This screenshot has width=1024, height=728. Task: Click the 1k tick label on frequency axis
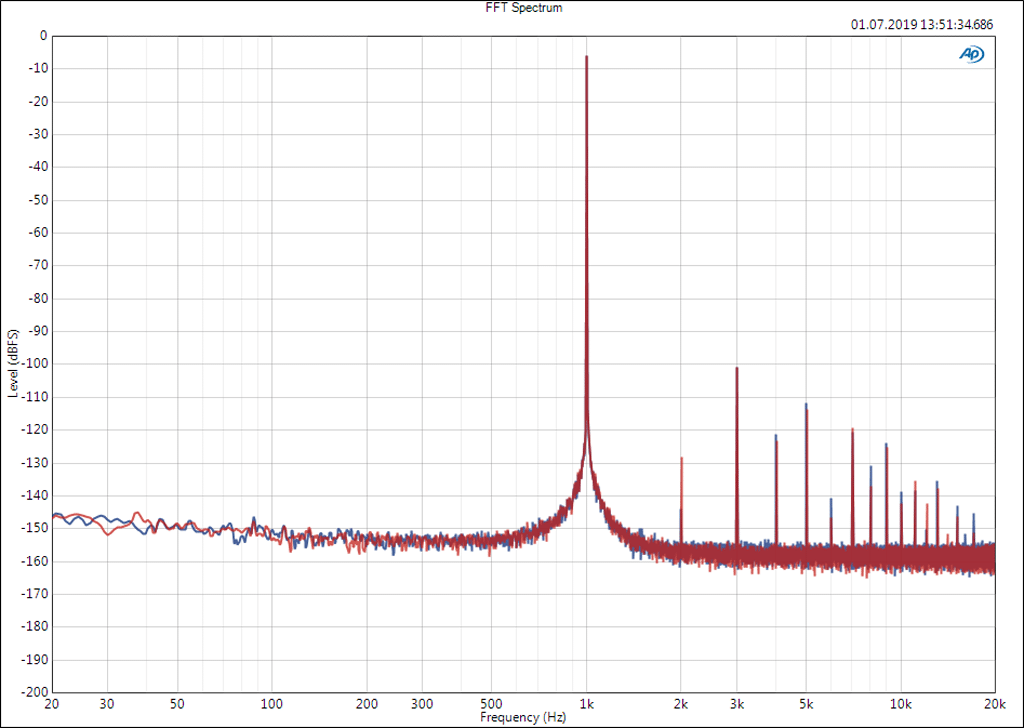coord(587,704)
